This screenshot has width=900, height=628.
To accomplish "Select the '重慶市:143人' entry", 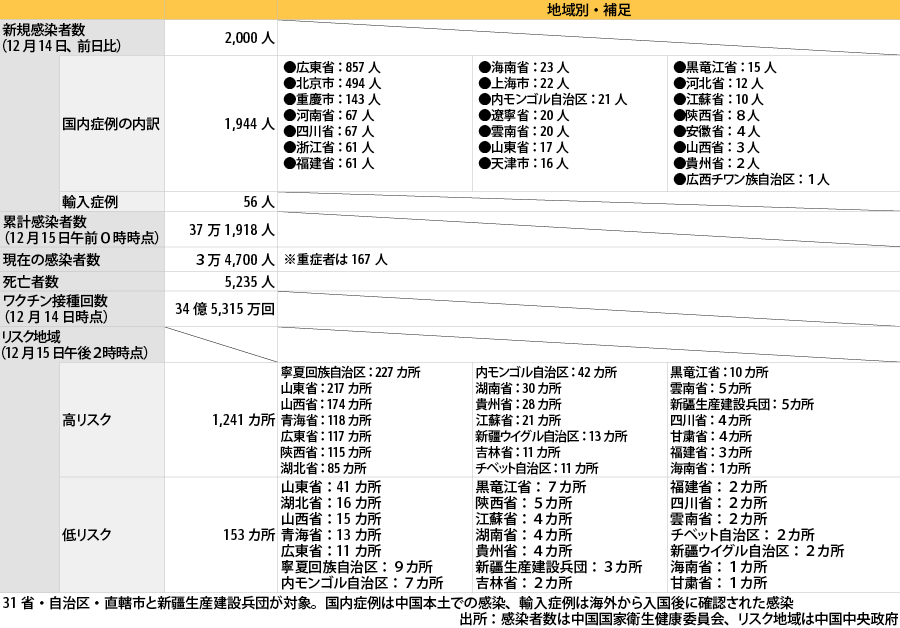I will point(332,100).
